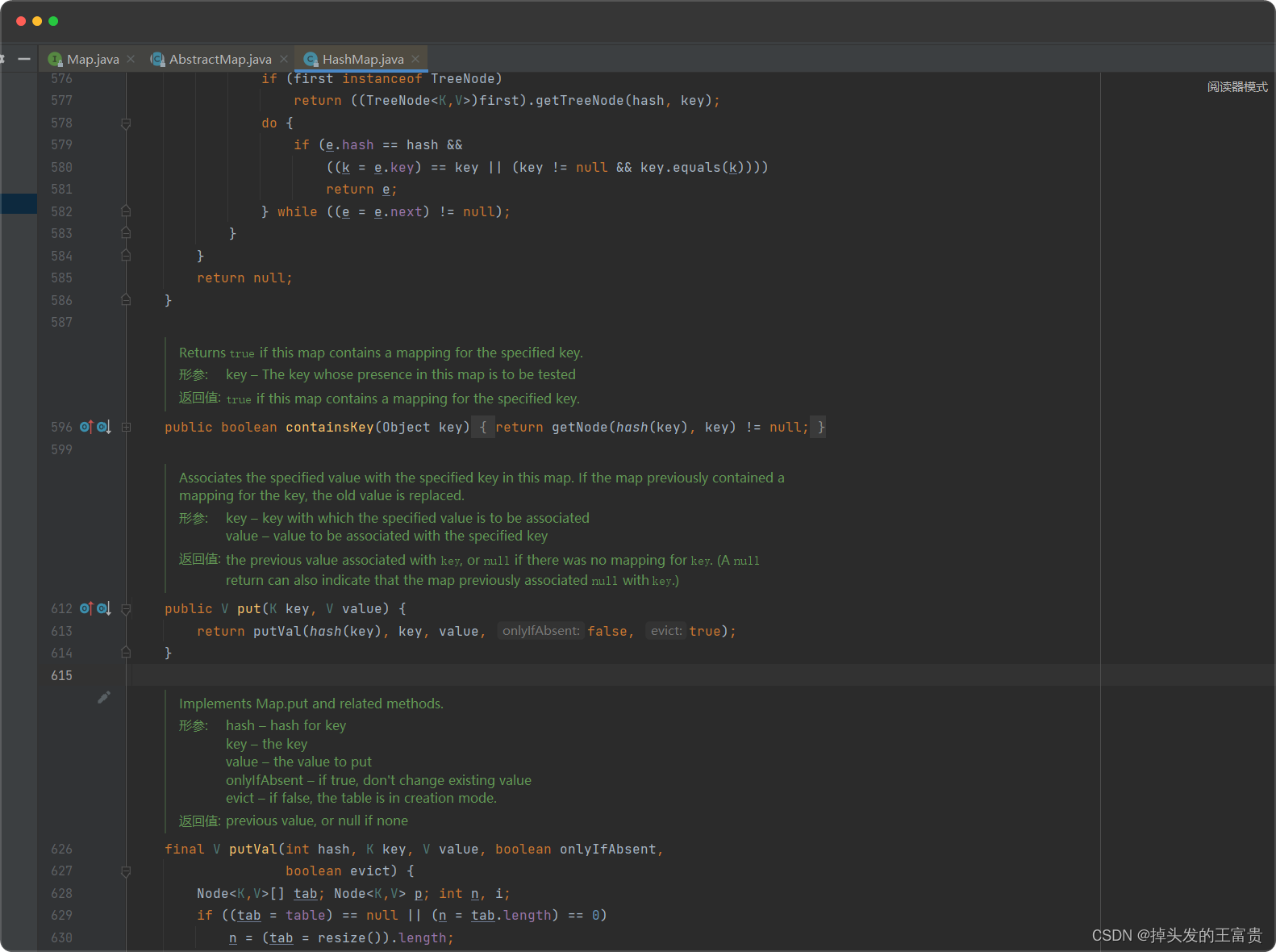This screenshot has width=1276, height=952.
Task: Click 'onlyIfAbsent – if true' doc parameter line
Action: click(x=378, y=780)
